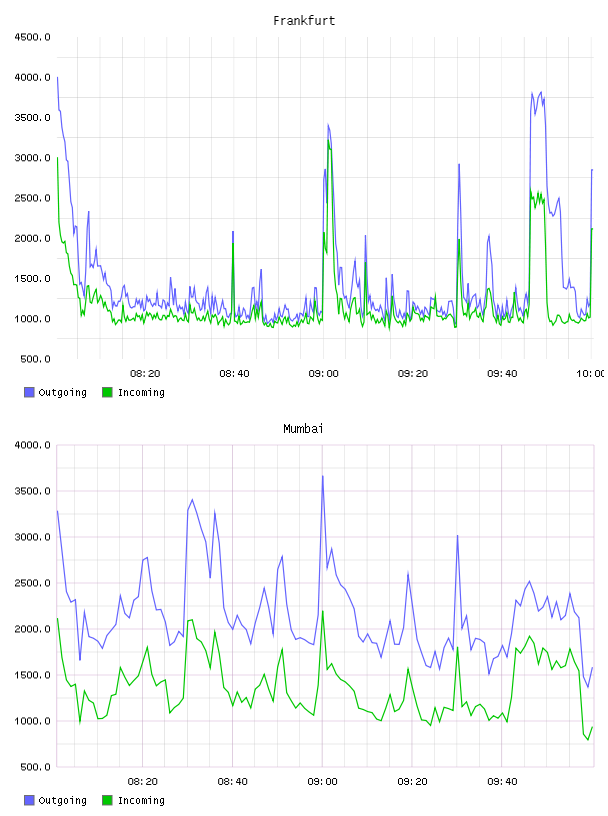Click the Mumbai chart title

[303, 429]
